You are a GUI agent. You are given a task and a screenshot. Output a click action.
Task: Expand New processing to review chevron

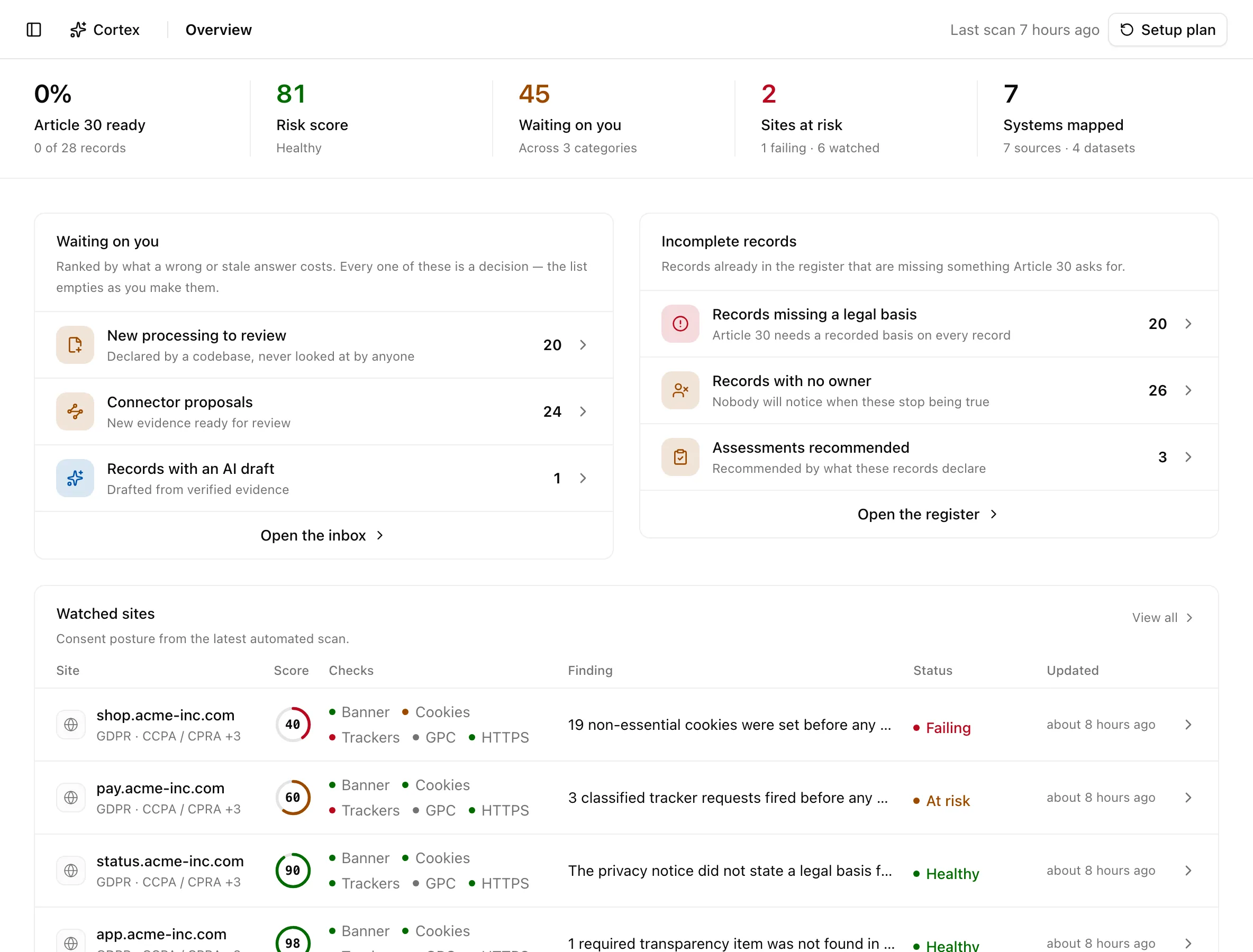(x=583, y=344)
